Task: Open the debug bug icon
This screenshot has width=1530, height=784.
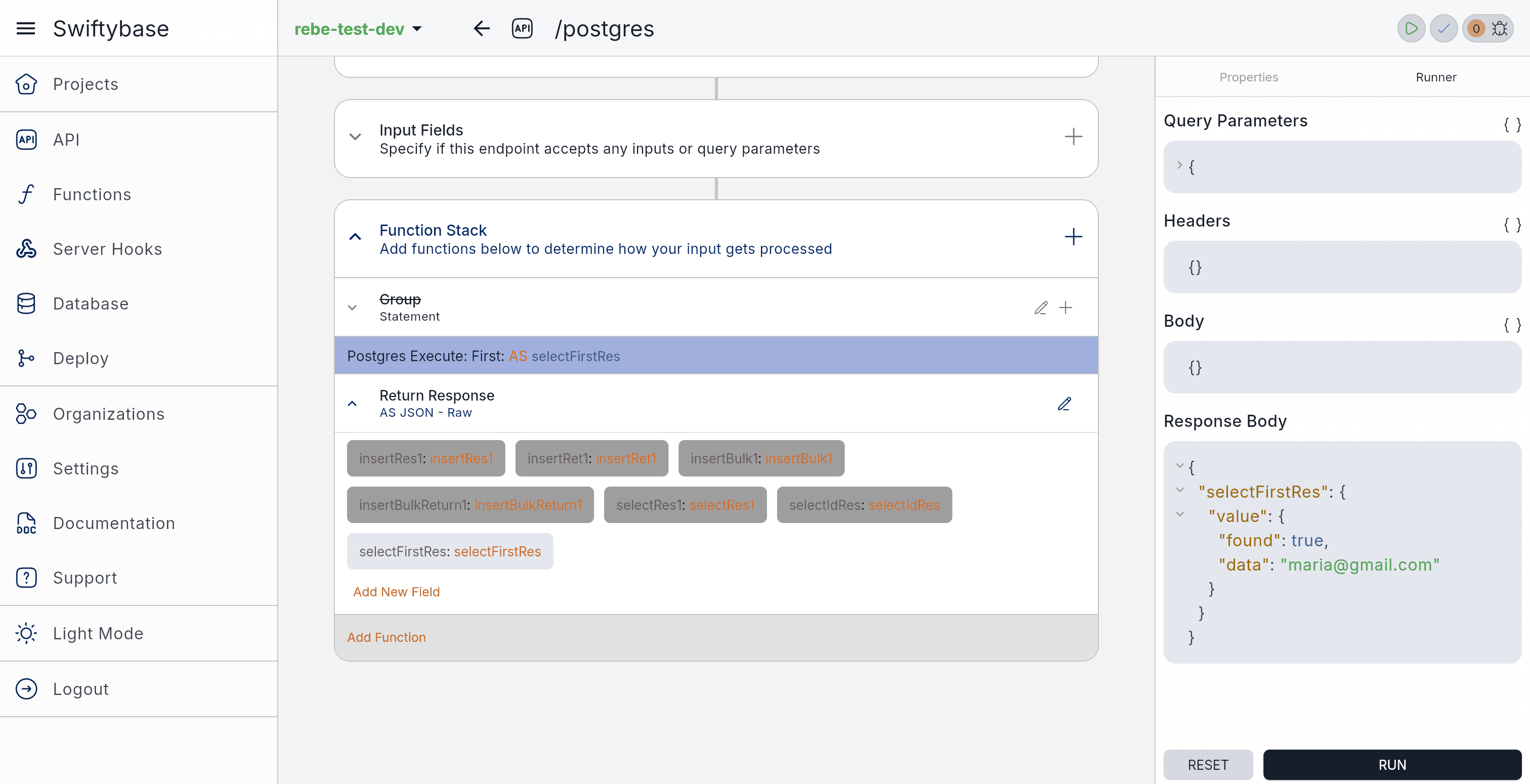Action: 1500,28
